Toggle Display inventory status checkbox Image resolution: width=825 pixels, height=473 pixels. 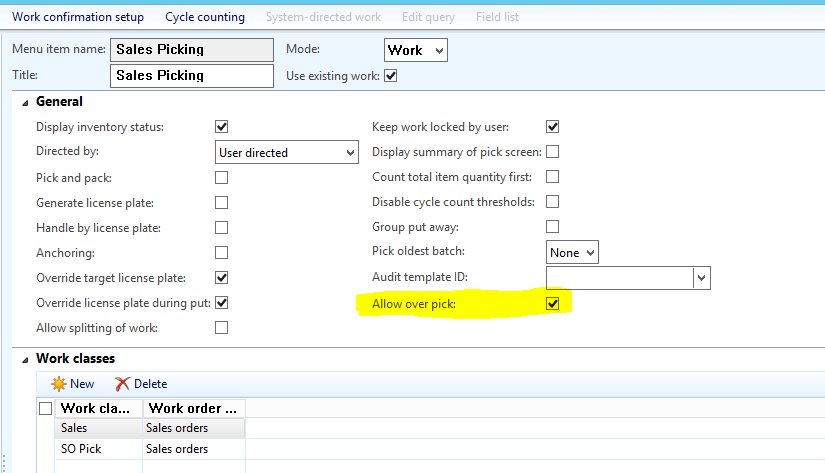[222, 127]
